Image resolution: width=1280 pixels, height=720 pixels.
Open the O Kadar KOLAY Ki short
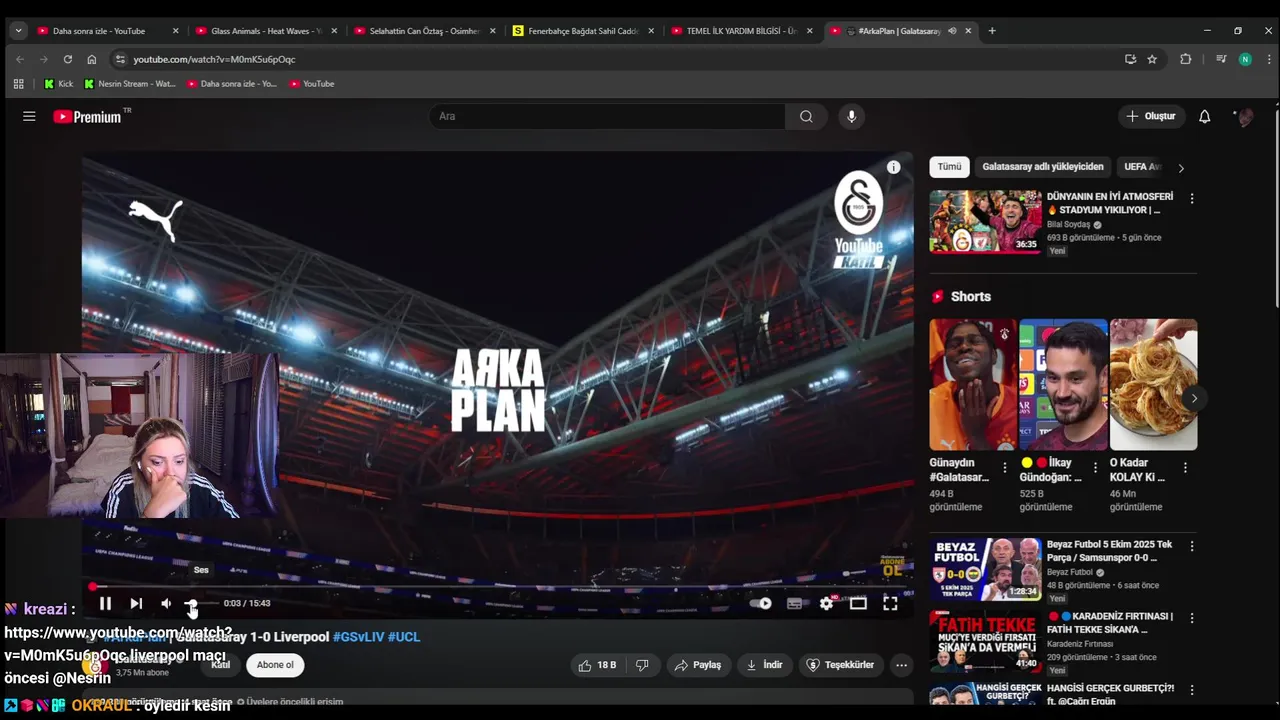point(1153,384)
